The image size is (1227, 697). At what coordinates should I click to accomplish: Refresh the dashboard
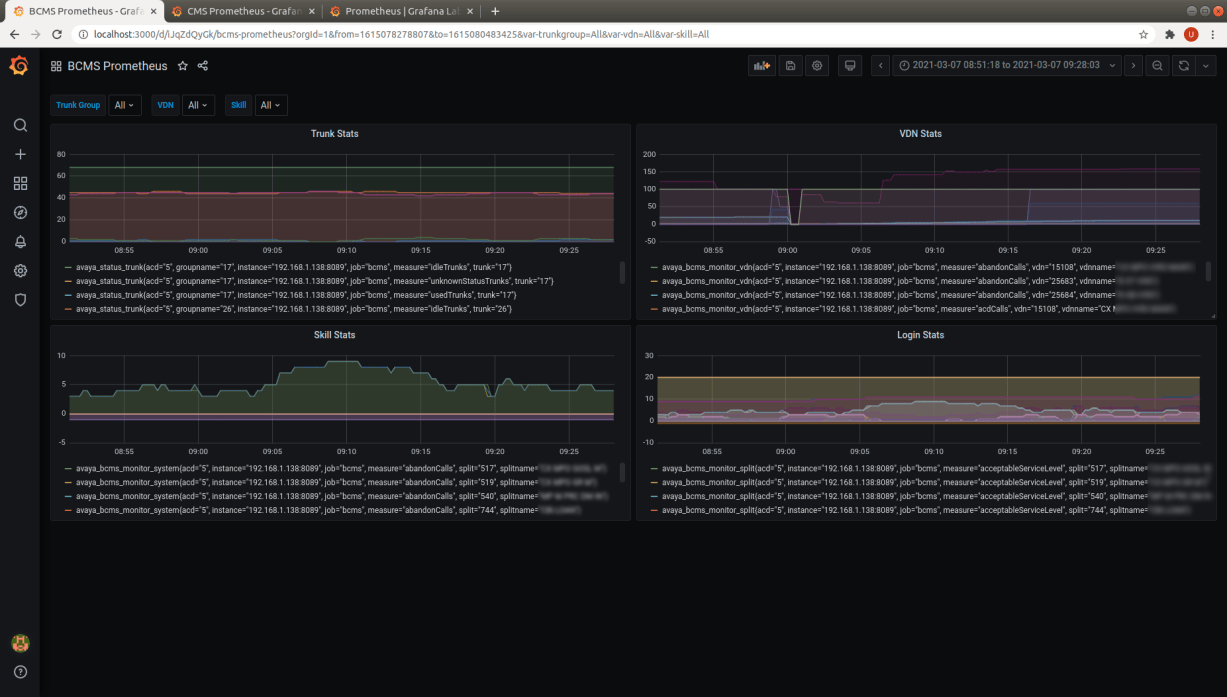pos(1184,66)
